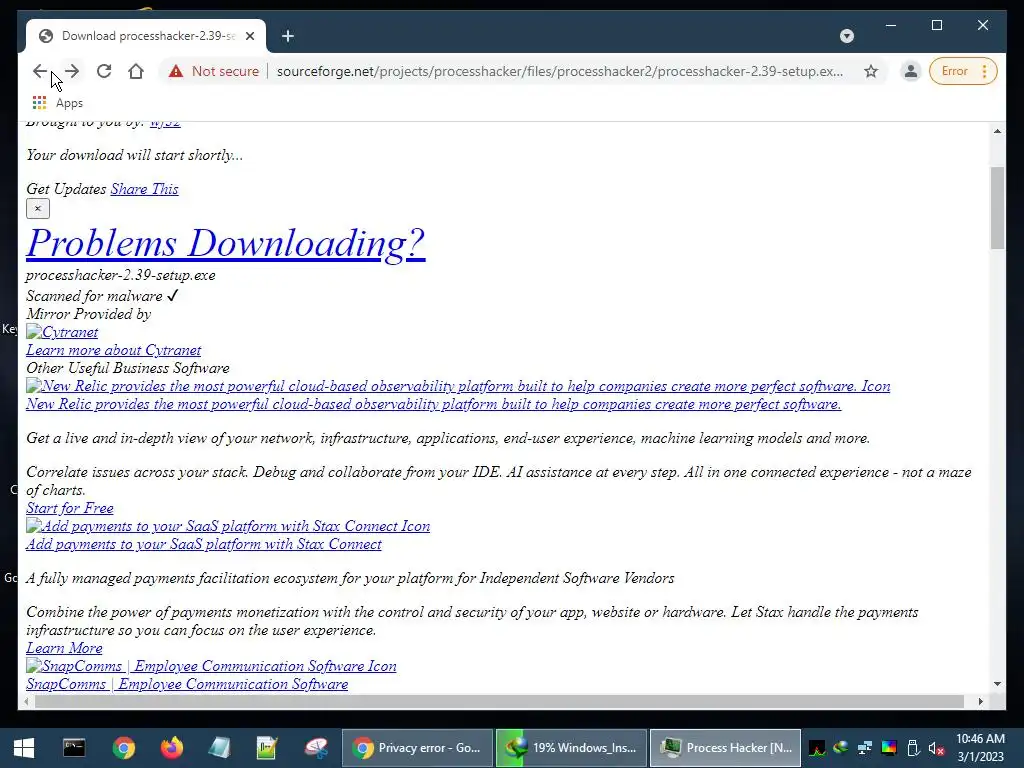Follow the Learn More link
Image resolution: width=1024 pixels, height=768 pixels.
tap(64, 648)
